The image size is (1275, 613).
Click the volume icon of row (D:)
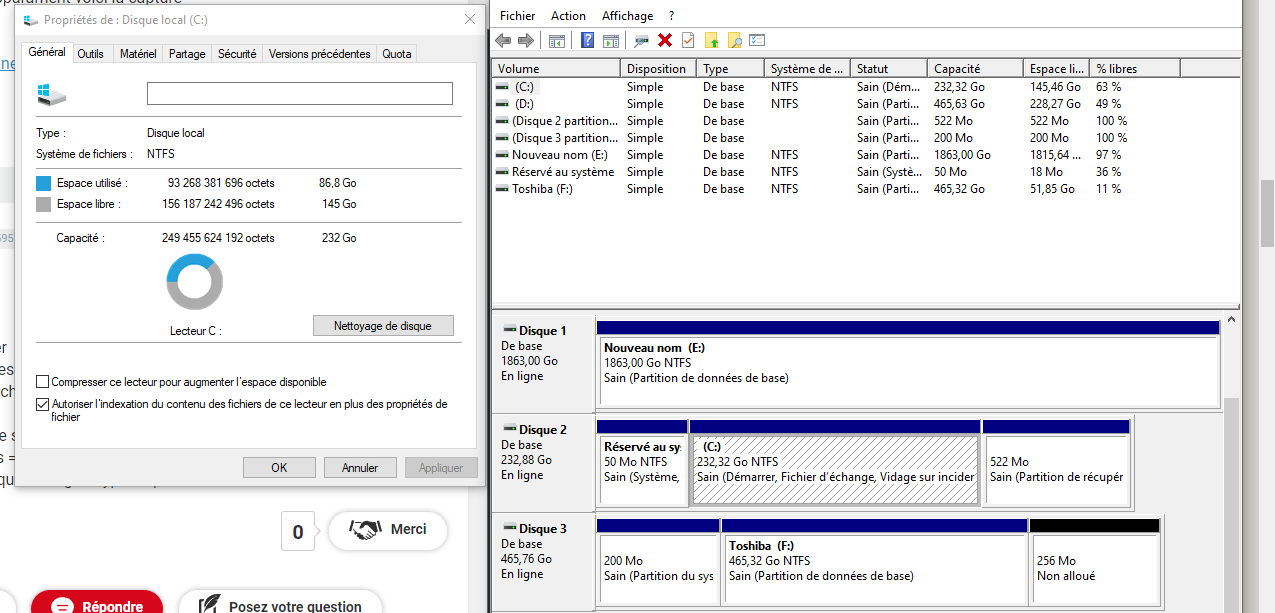tap(502, 104)
